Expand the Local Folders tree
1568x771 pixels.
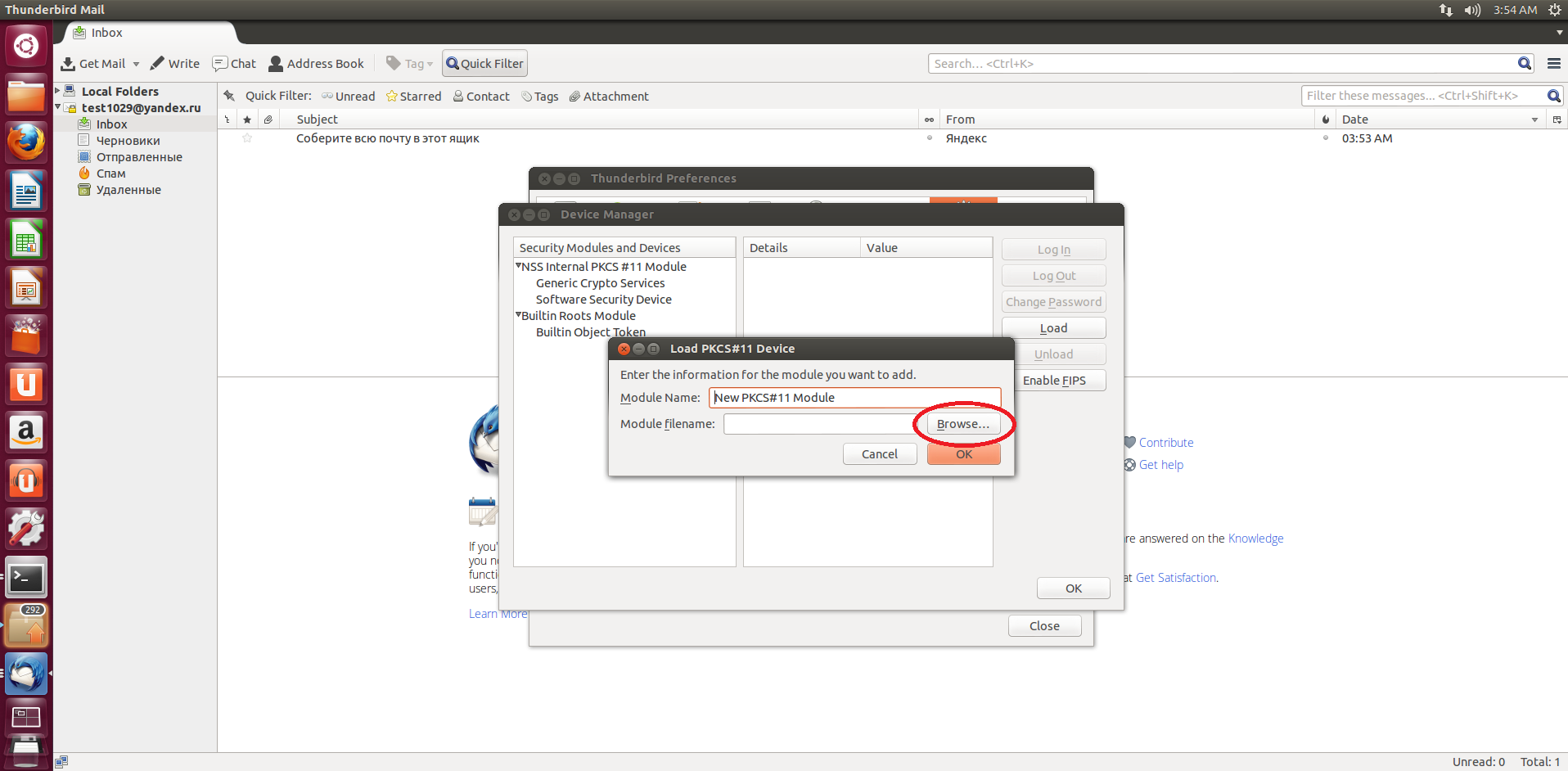[x=57, y=91]
